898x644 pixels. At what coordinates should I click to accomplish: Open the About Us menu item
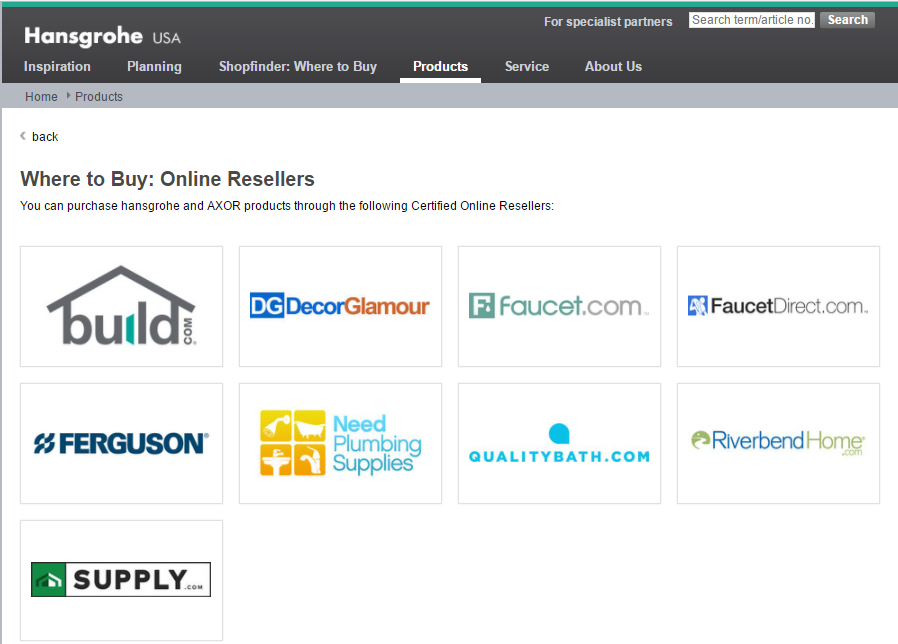613,66
